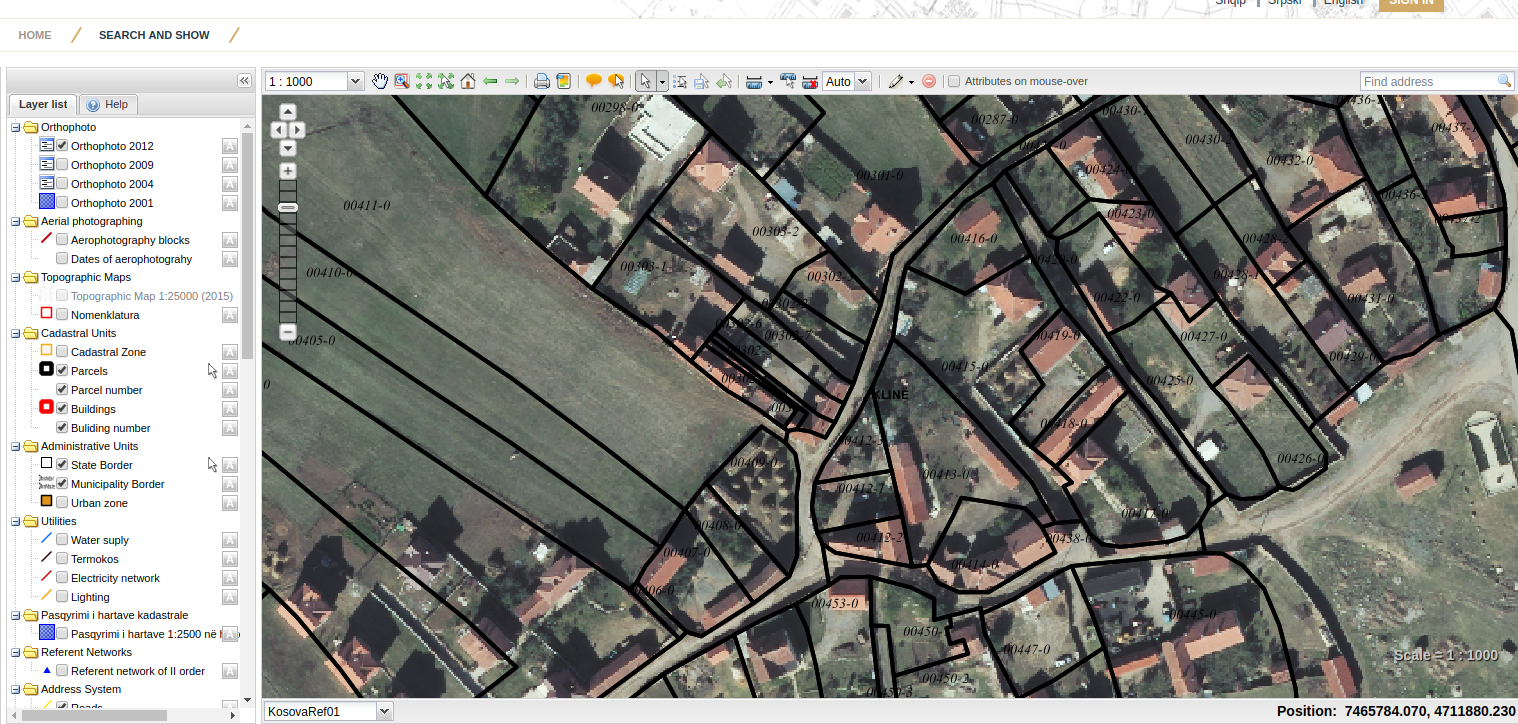Click the zoom out minus button
Screen dimensions: 1518x724
[288, 331]
